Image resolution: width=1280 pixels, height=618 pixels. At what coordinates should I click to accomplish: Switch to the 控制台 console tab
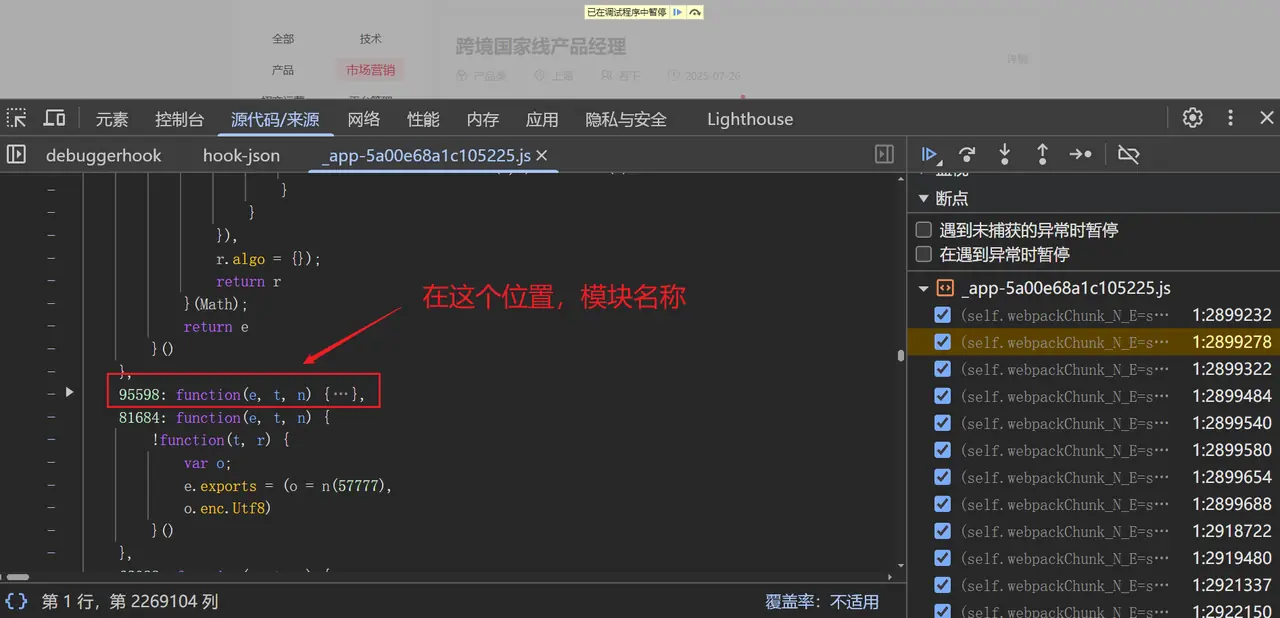coord(179,119)
